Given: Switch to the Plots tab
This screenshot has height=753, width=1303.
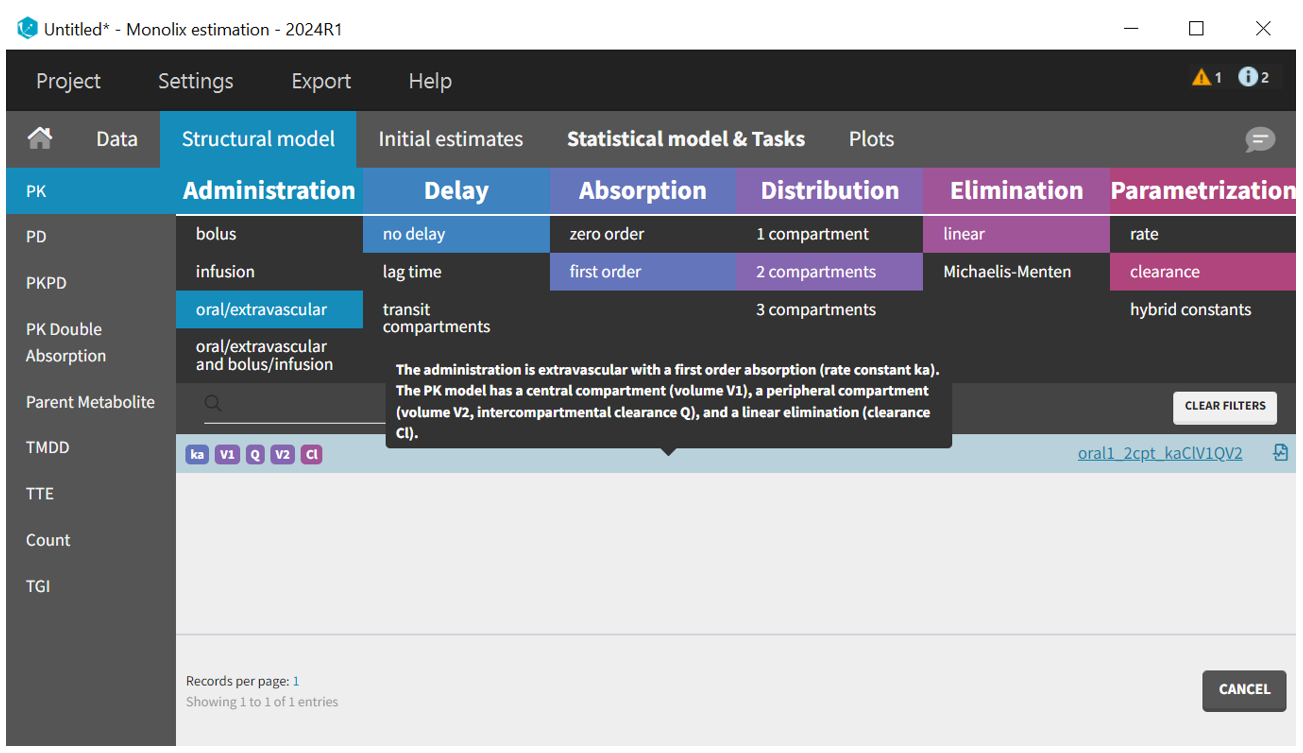Looking at the screenshot, I should [871, 139].
